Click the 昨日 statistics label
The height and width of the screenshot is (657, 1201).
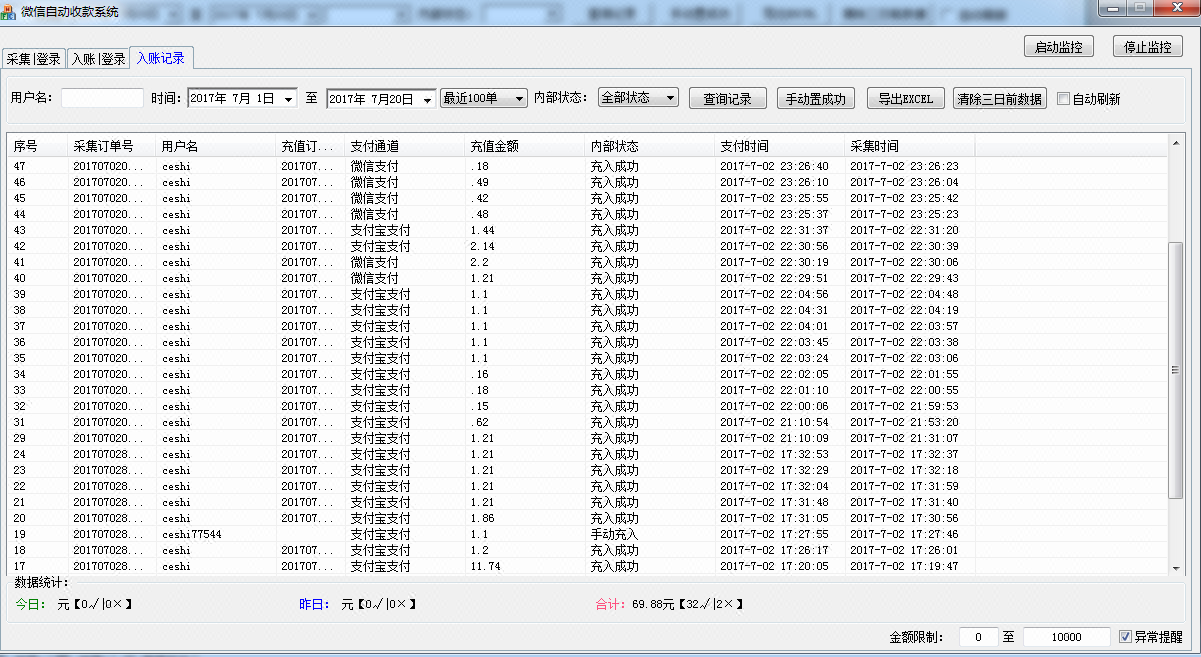(x=315, y=604)
